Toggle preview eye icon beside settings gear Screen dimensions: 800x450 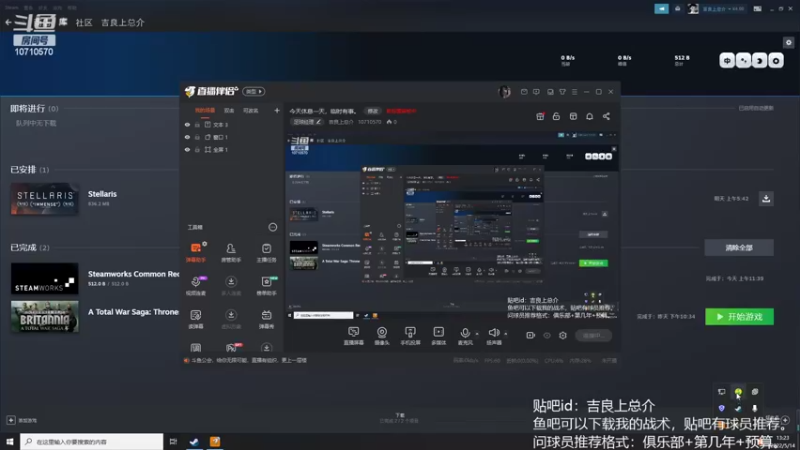(547, 335)
